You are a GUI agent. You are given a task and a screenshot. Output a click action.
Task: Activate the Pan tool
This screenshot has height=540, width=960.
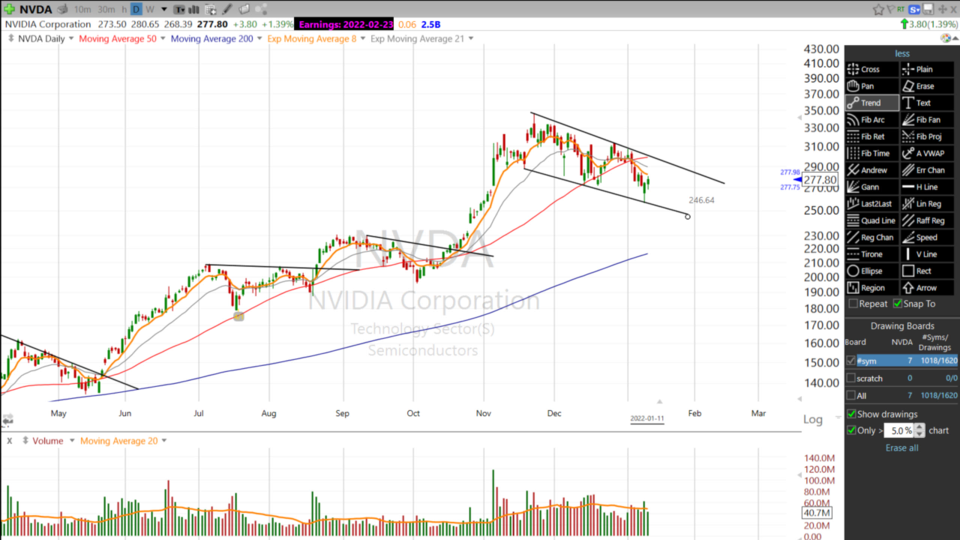[x=872, y=86]
